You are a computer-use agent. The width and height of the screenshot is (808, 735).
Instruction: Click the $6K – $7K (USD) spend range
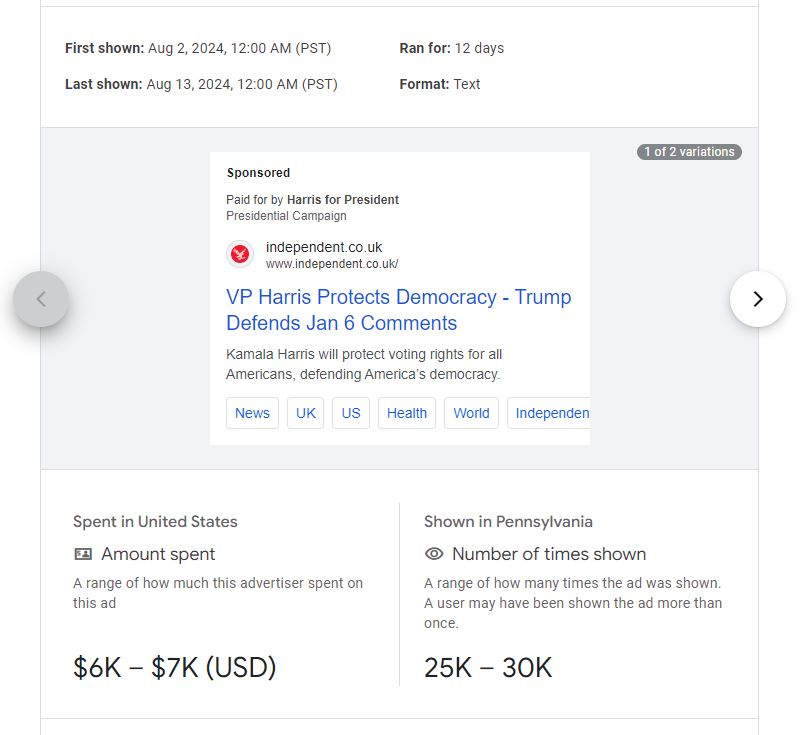[x=174, y=668]
